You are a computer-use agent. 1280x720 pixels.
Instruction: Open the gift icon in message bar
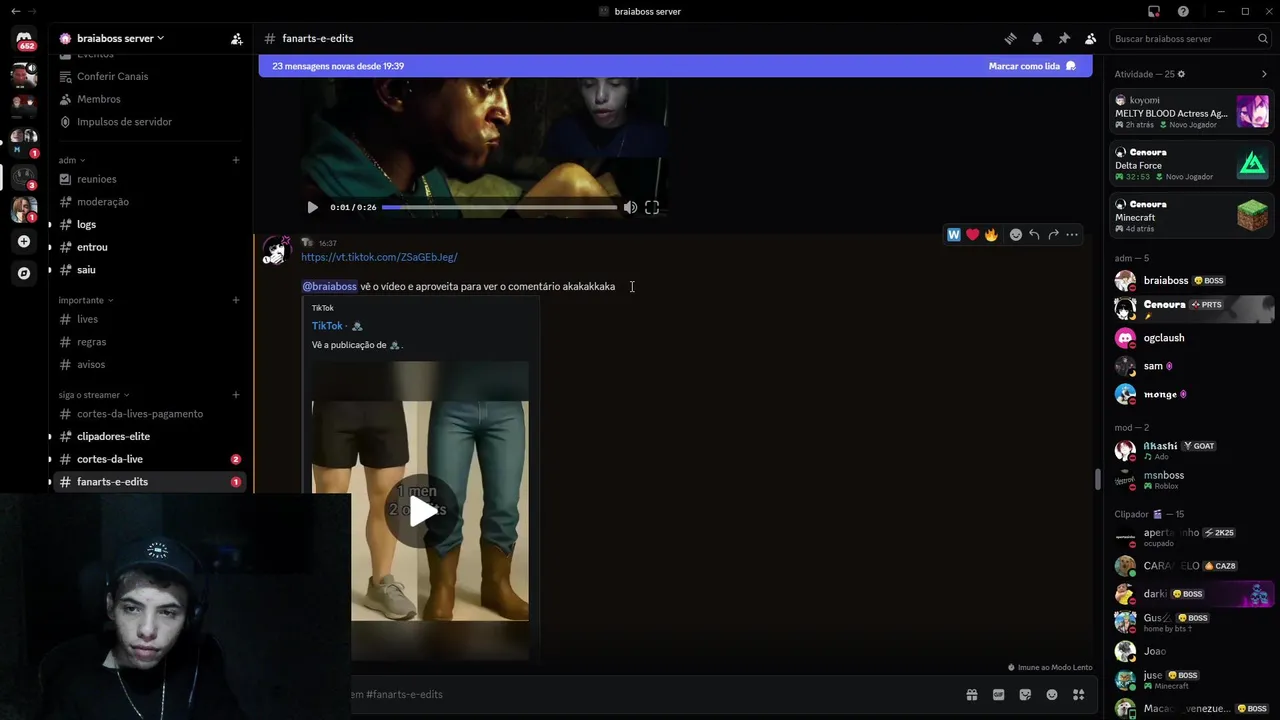coord(971,694)
